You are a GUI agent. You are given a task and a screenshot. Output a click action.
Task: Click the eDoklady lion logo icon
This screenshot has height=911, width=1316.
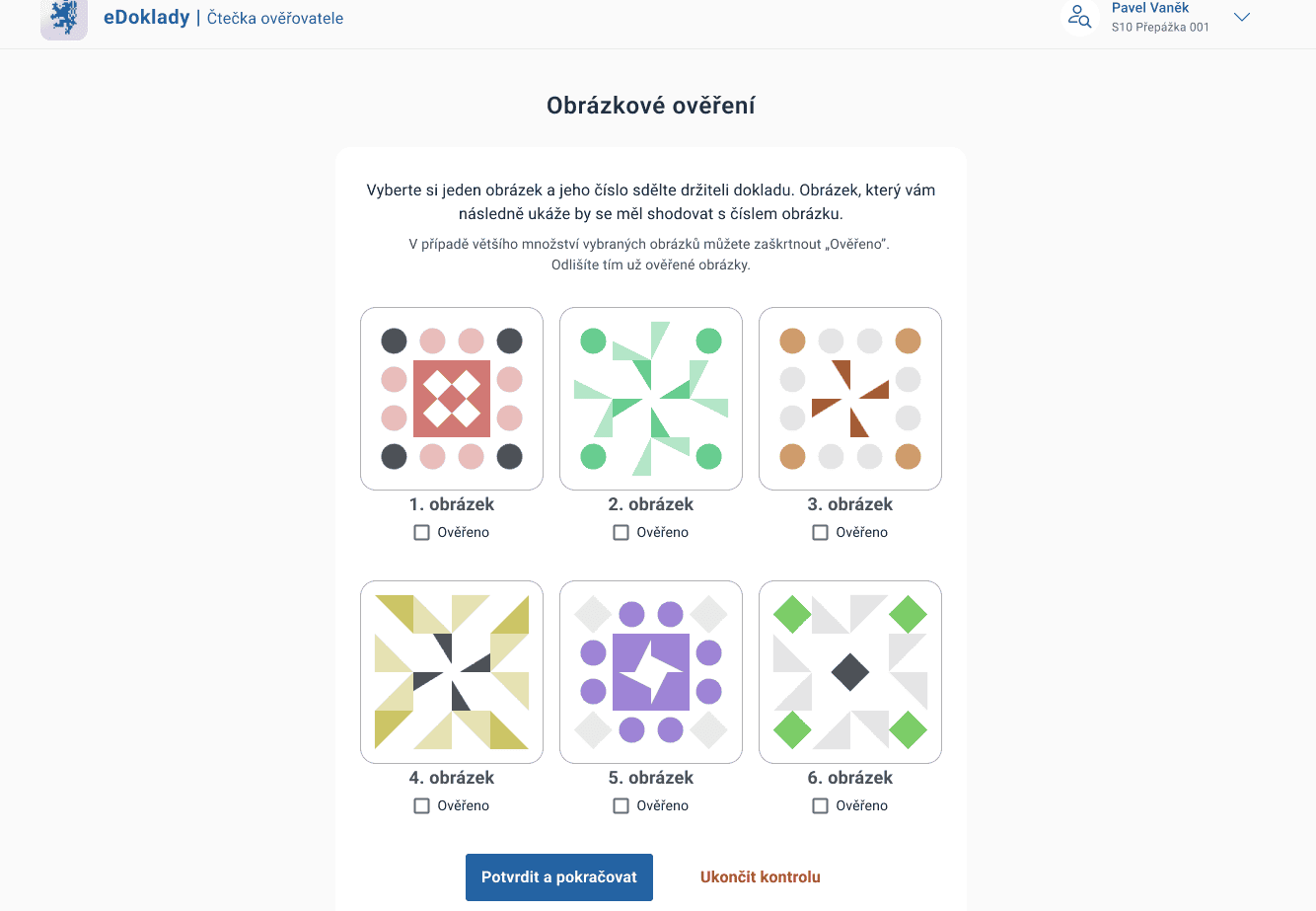click(64, 19)
